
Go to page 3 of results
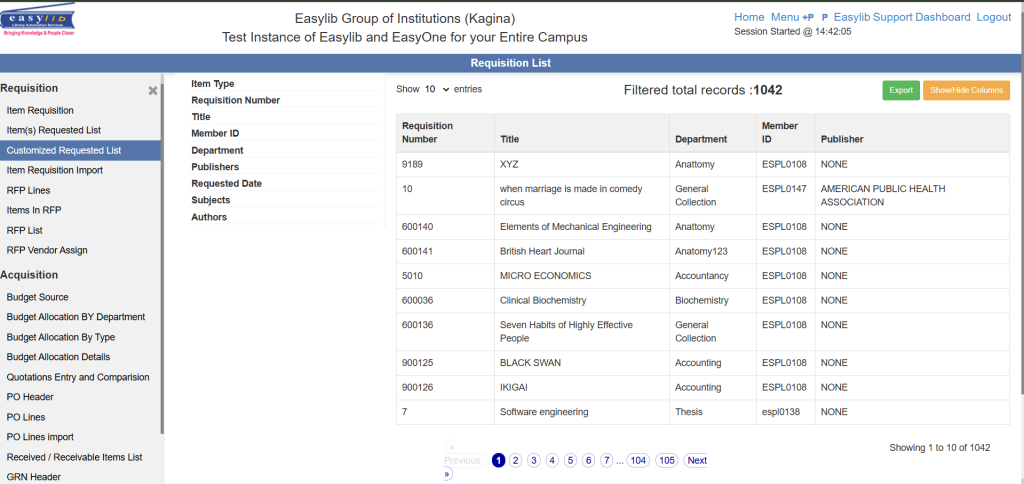534,461
